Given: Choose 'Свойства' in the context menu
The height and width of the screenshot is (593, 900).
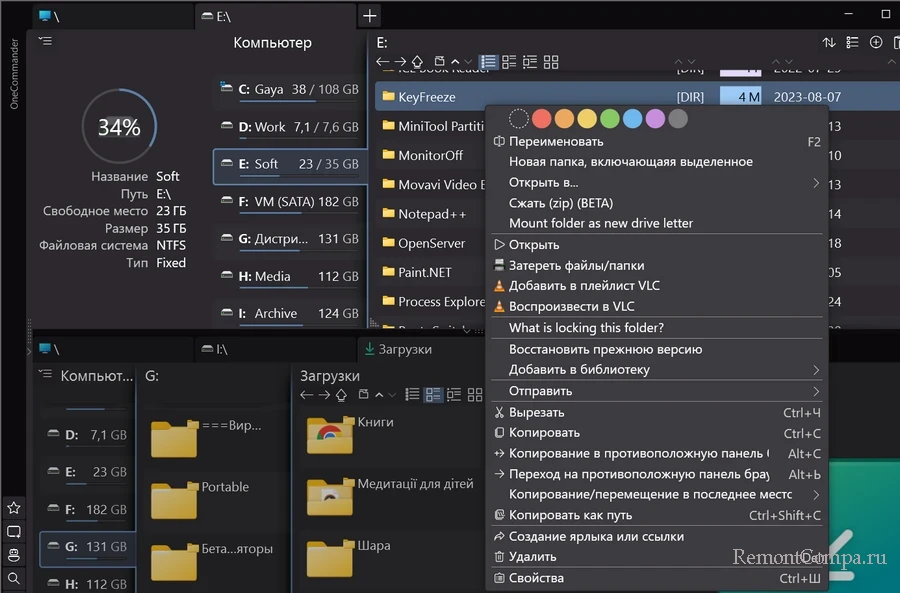Looking at the screenshot, I should click(536, 578).
